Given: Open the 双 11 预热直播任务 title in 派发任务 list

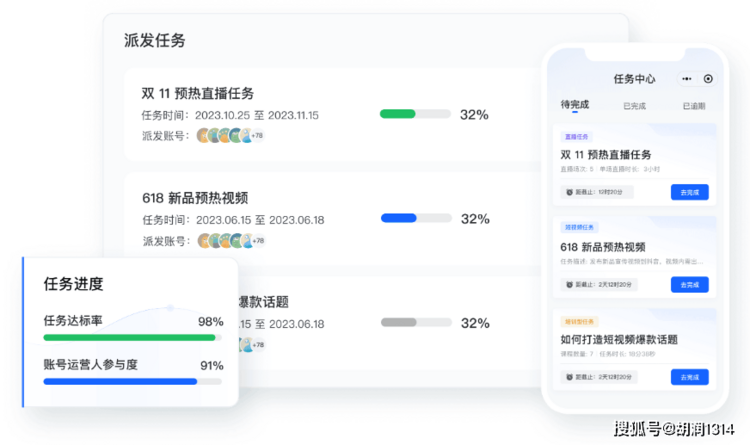Looking at the screenshot, I should coord(198,93).
